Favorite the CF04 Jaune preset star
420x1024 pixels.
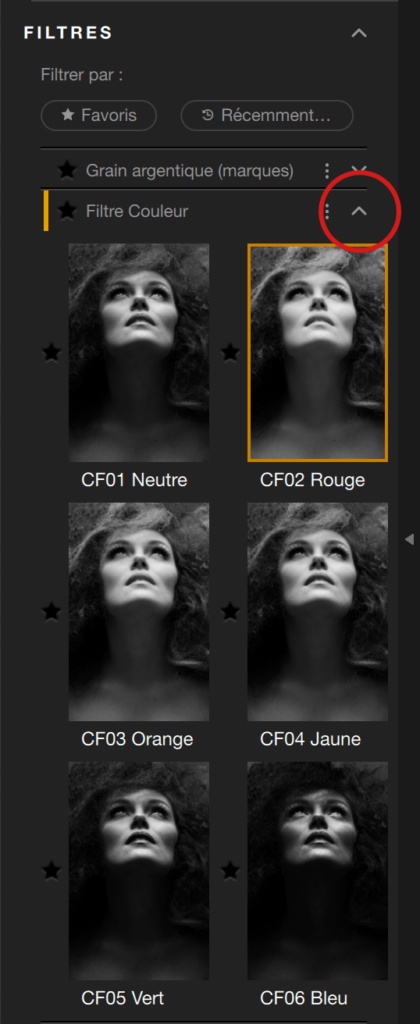coord(230,611)
